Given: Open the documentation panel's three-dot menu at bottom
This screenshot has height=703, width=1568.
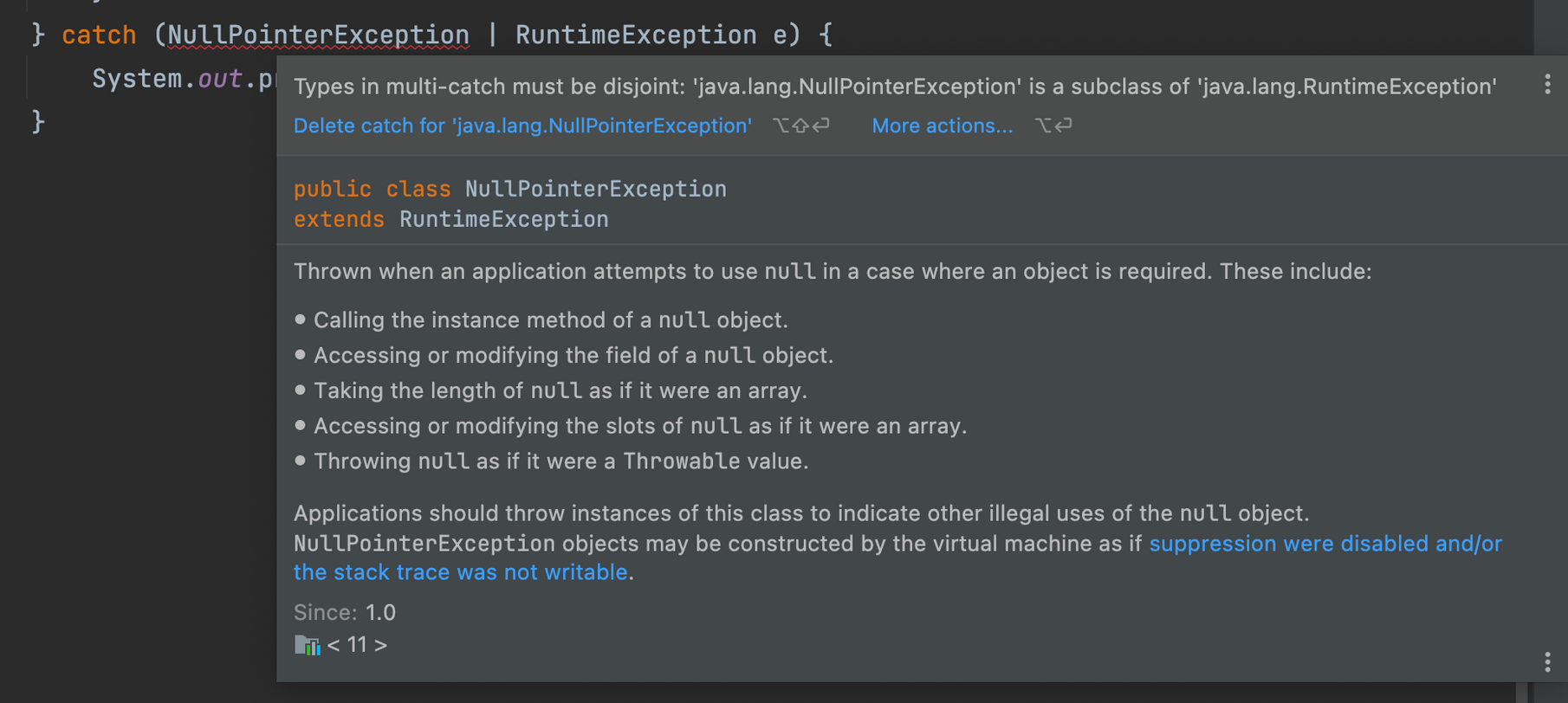Looking at the screenshot, I should 1547,662.
